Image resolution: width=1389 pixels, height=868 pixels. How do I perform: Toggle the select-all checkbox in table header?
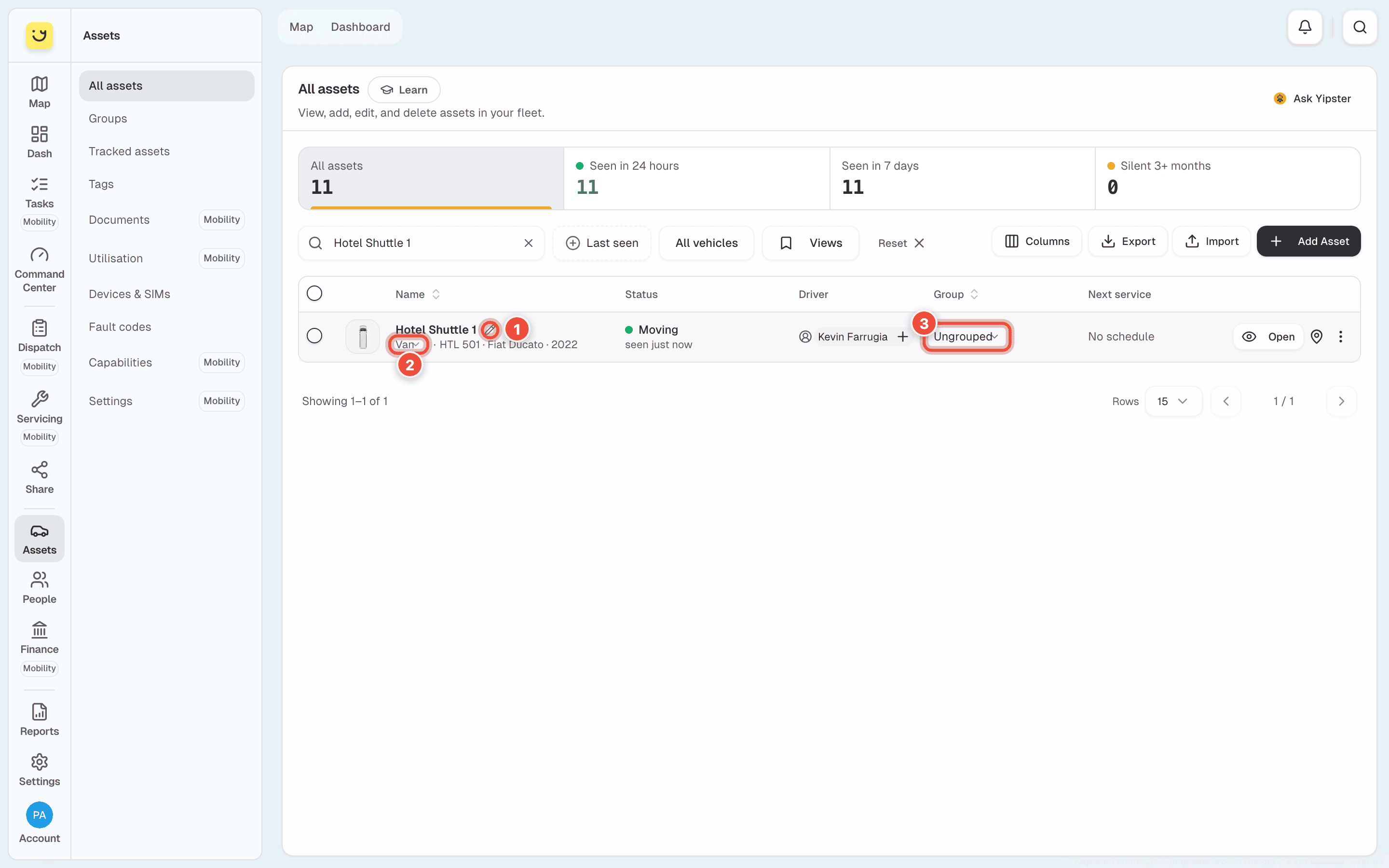(x=314, y=293)
